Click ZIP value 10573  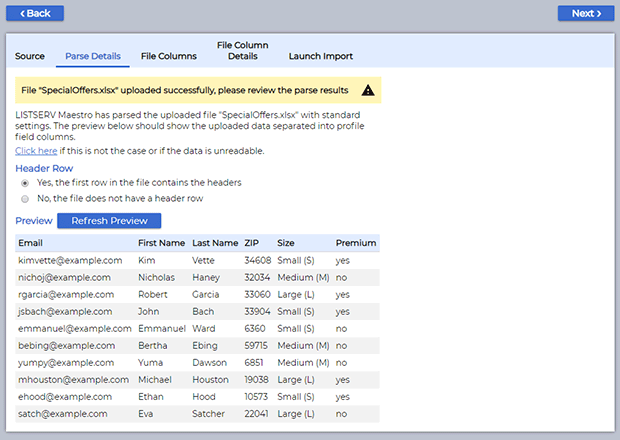click(x=256, y=397)
